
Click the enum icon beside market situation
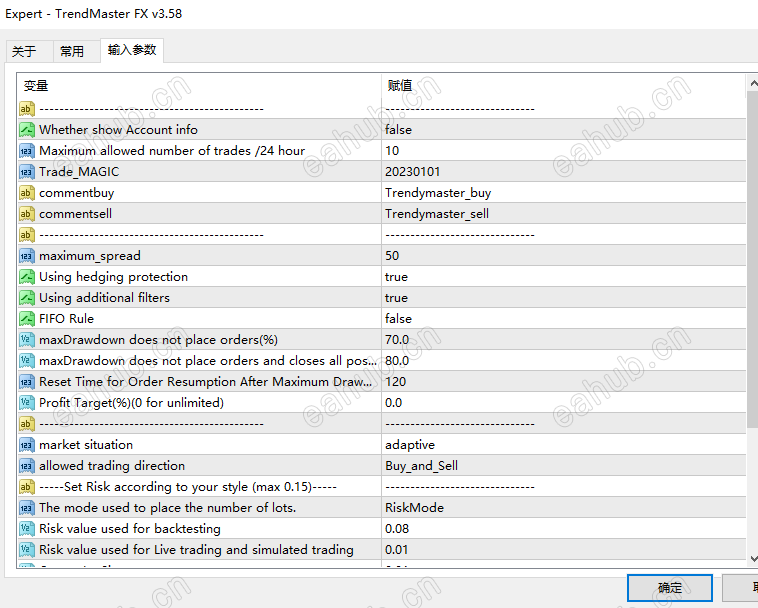27,445
